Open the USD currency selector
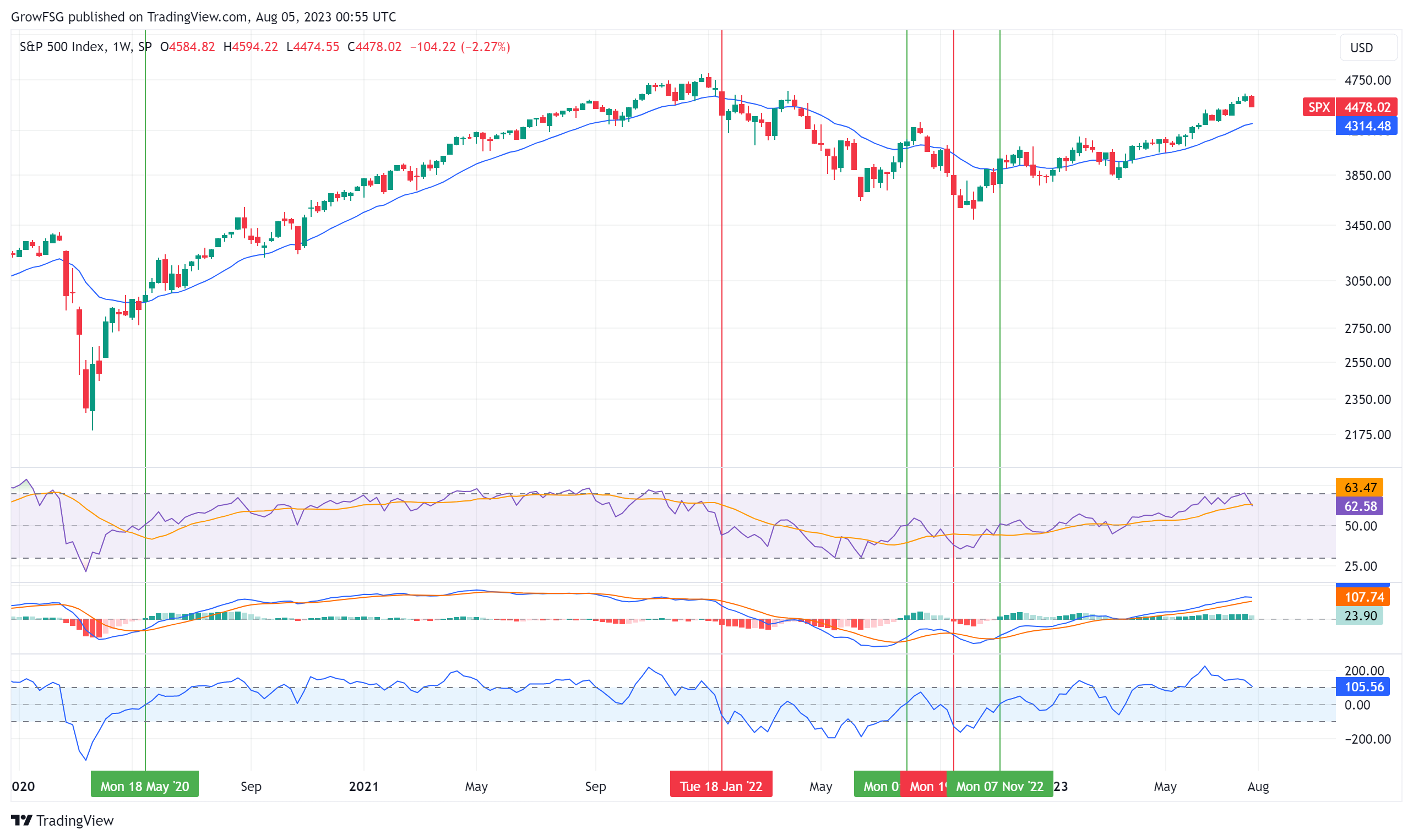 click(1368, 47)
